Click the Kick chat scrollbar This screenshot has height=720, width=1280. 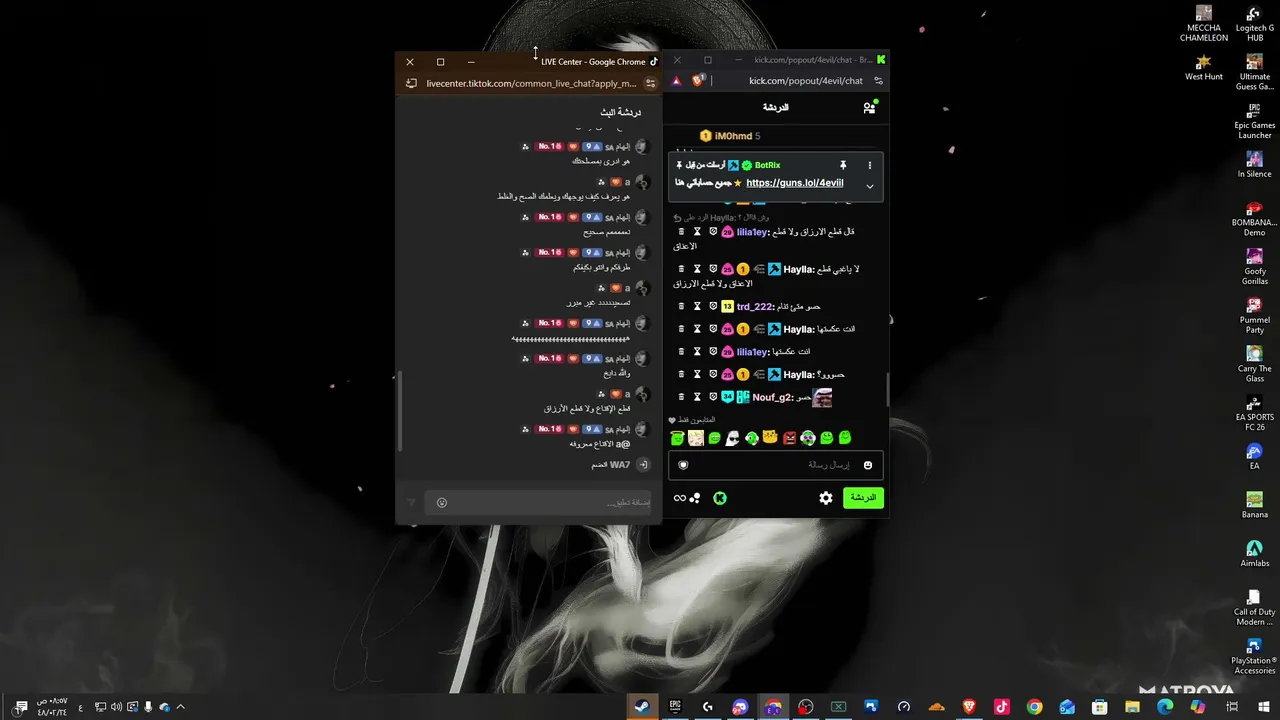pos(887,388)
